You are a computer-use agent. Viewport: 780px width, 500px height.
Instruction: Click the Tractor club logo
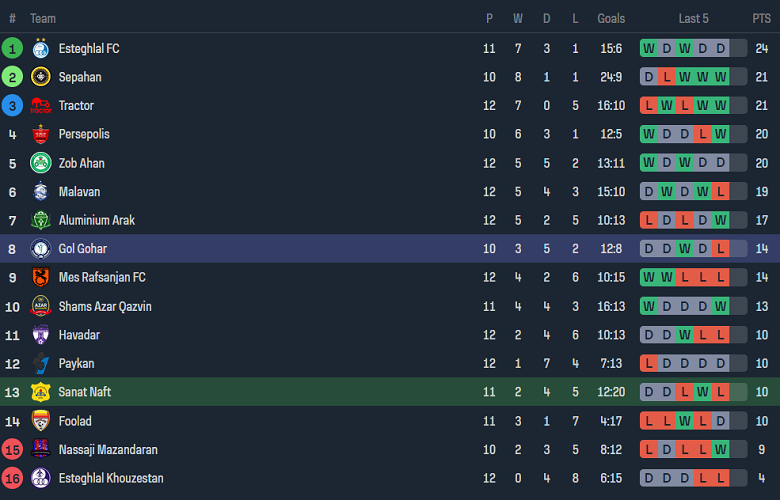[41, 106]
